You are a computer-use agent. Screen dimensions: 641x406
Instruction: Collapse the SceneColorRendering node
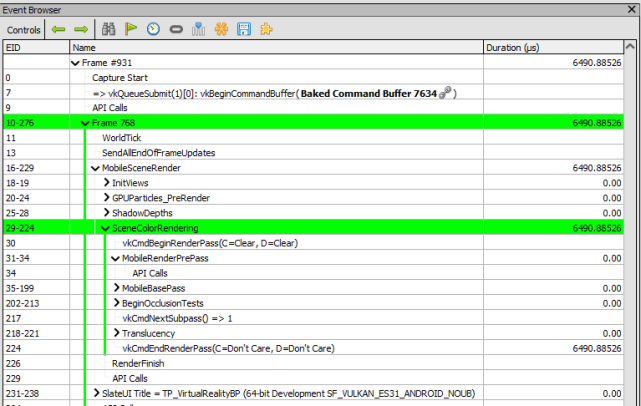click(105, 228)
